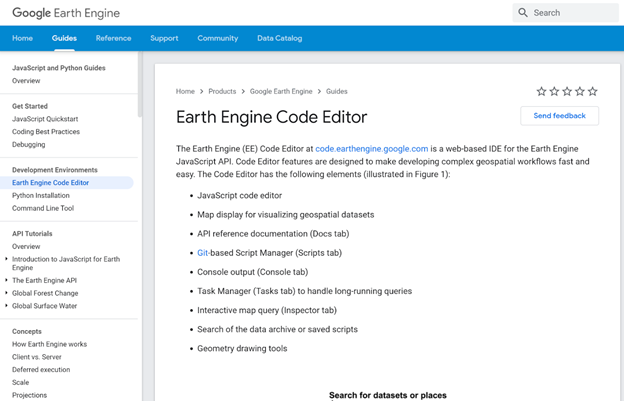624x401 pixels.
Task: Open the Scale concept page
Action: (21, 382)
